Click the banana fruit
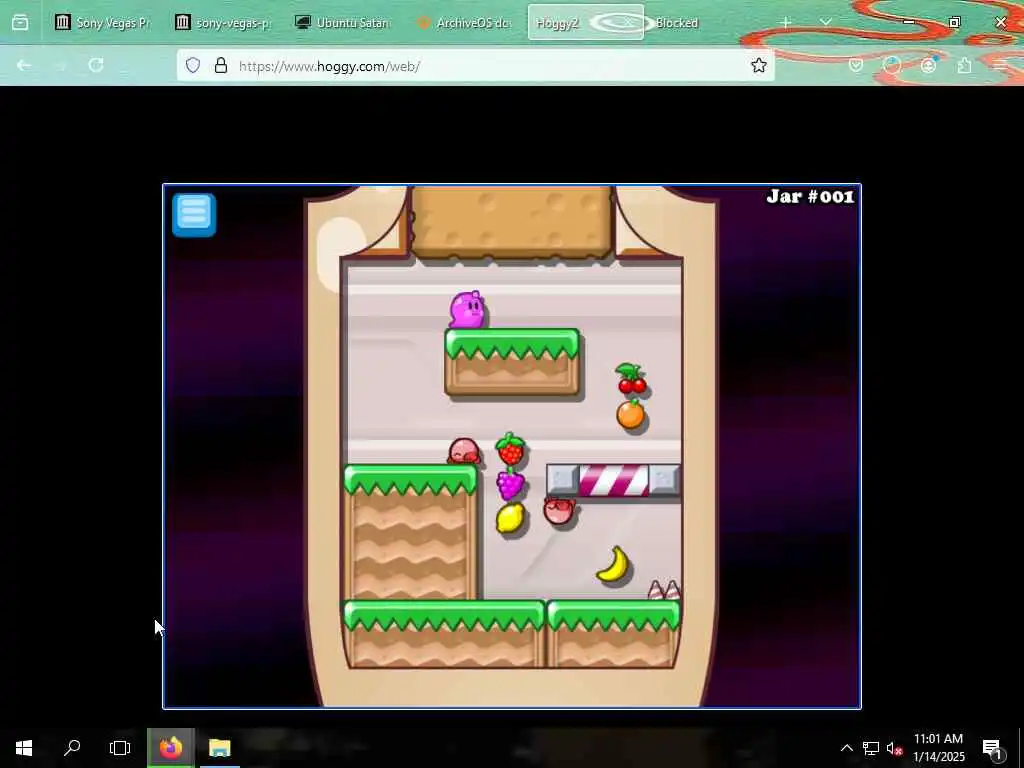Image resolution: width=1024 pixels, height=768 pixels. point(614,565)
